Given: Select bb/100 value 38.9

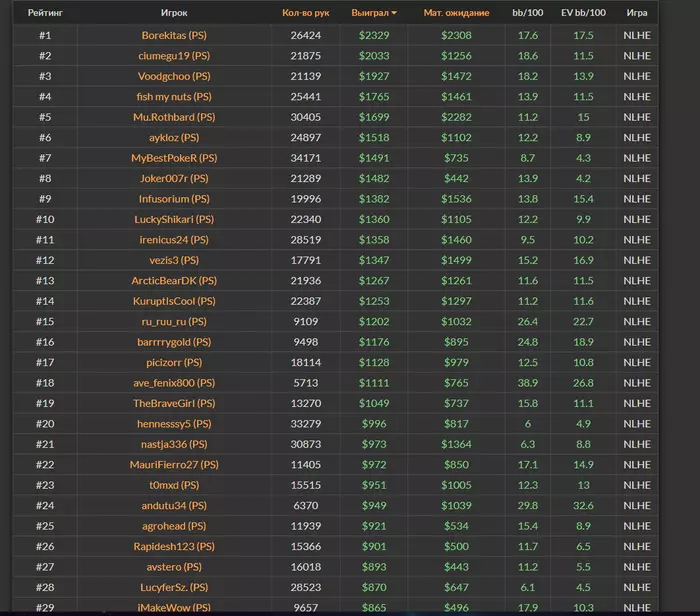Looking at the screenshot, I should (x=528, y=383).
